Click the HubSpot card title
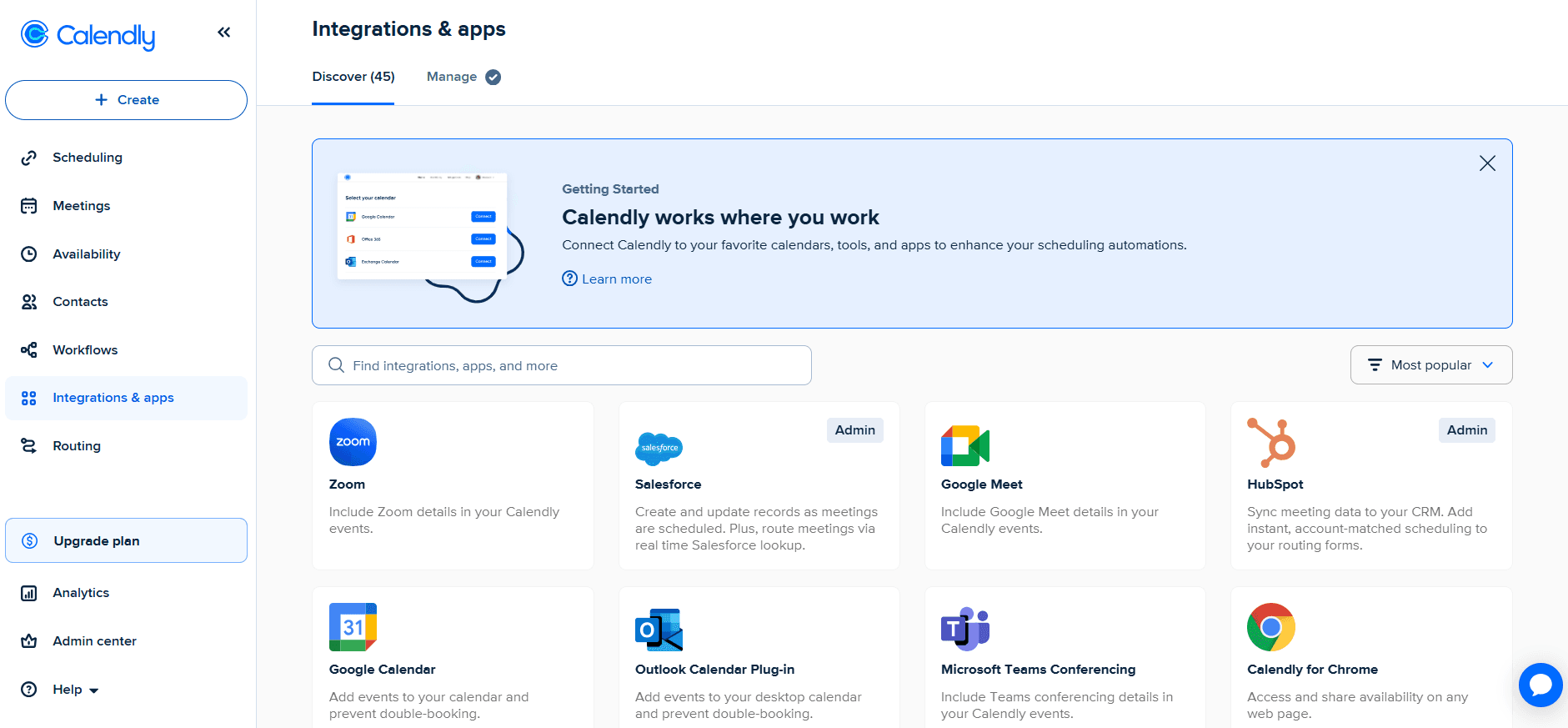 [1275, 484]
